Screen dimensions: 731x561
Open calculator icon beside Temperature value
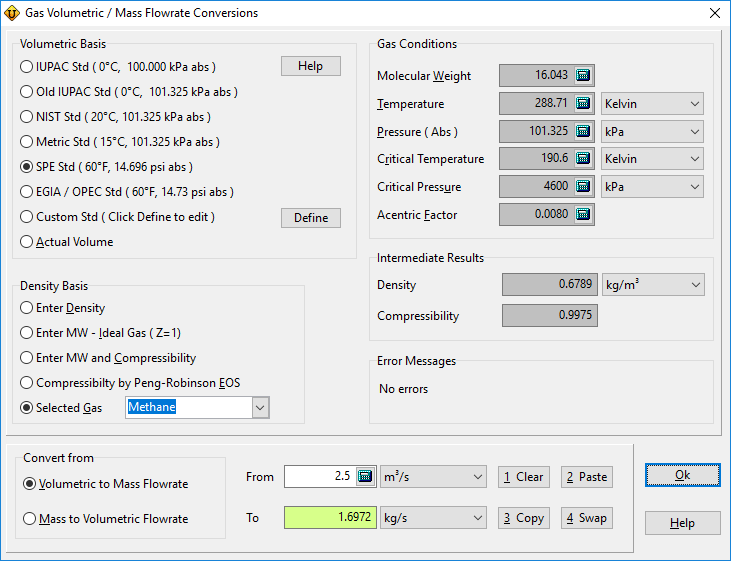[583, 103]
